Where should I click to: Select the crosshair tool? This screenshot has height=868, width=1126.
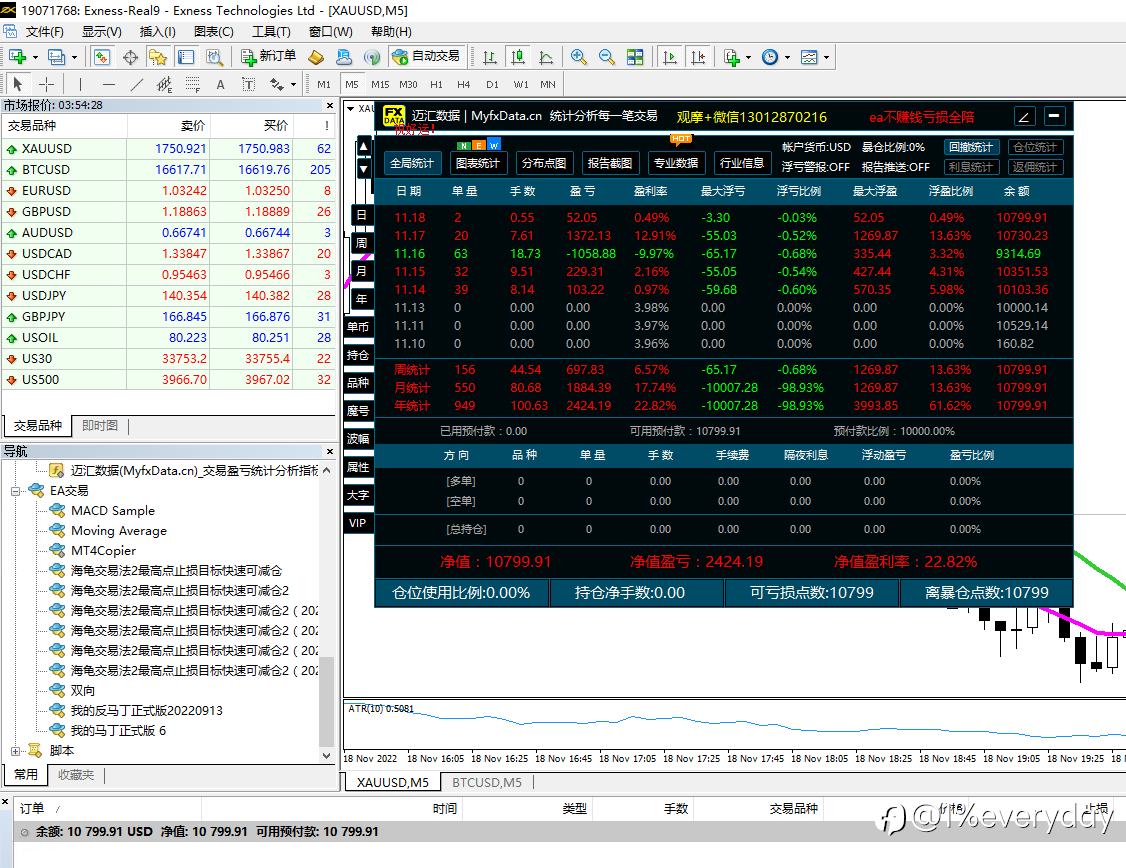pos(46,84)
